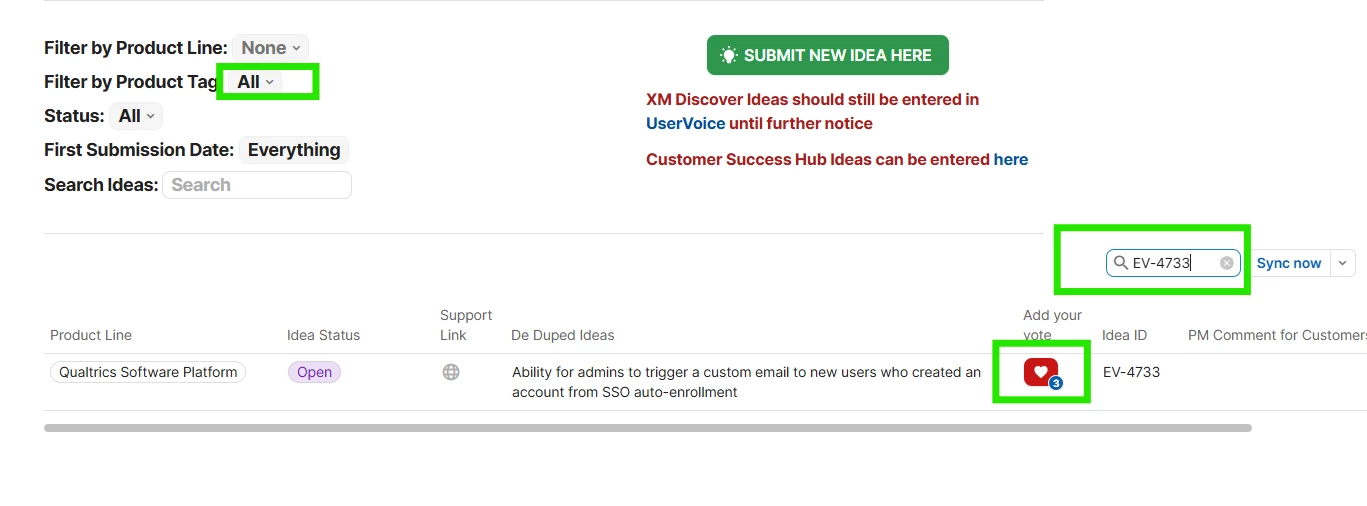Screen dimensions: 1367x506
Task: Click the Support Link column header
Action: click(x=466, y=325)
